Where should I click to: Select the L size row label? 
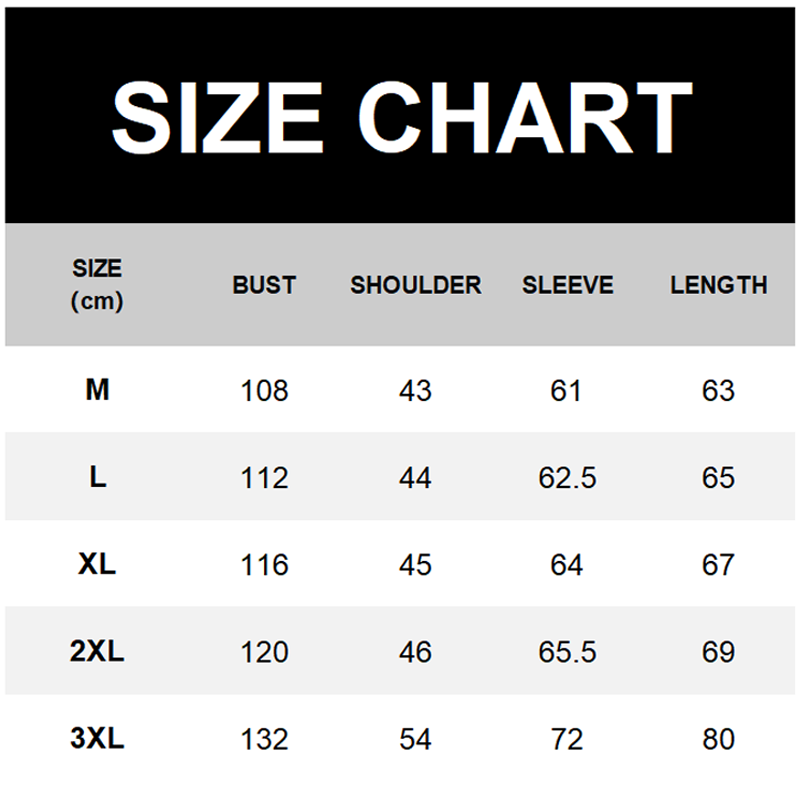(x=97, y=477)
